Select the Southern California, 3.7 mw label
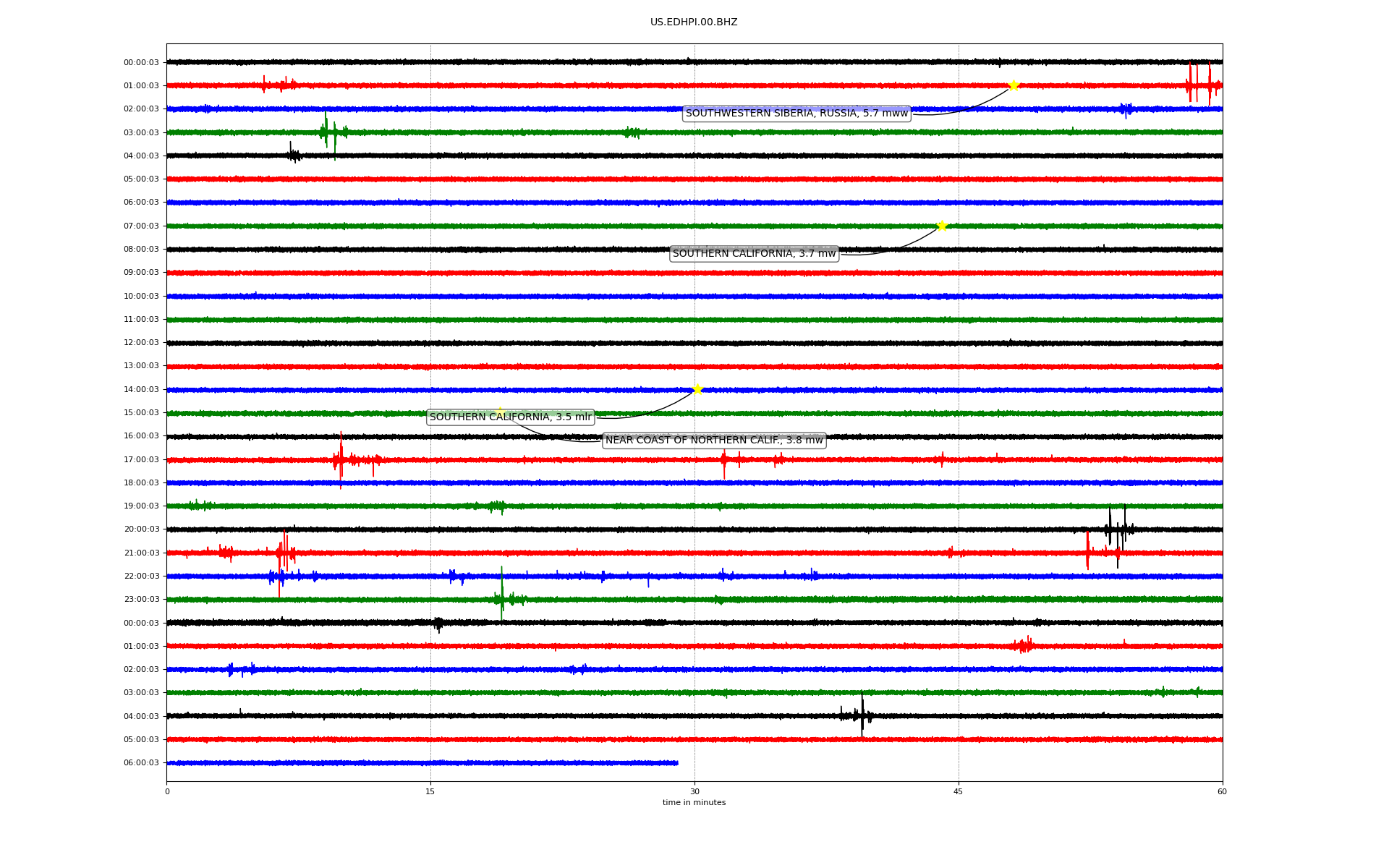This screenshot has width=1389, height=868. [754, 254]
